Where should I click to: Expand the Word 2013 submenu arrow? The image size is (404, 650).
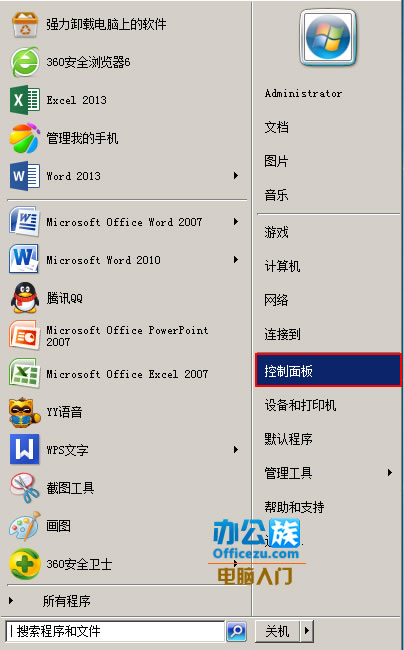[x=236, y=176]
